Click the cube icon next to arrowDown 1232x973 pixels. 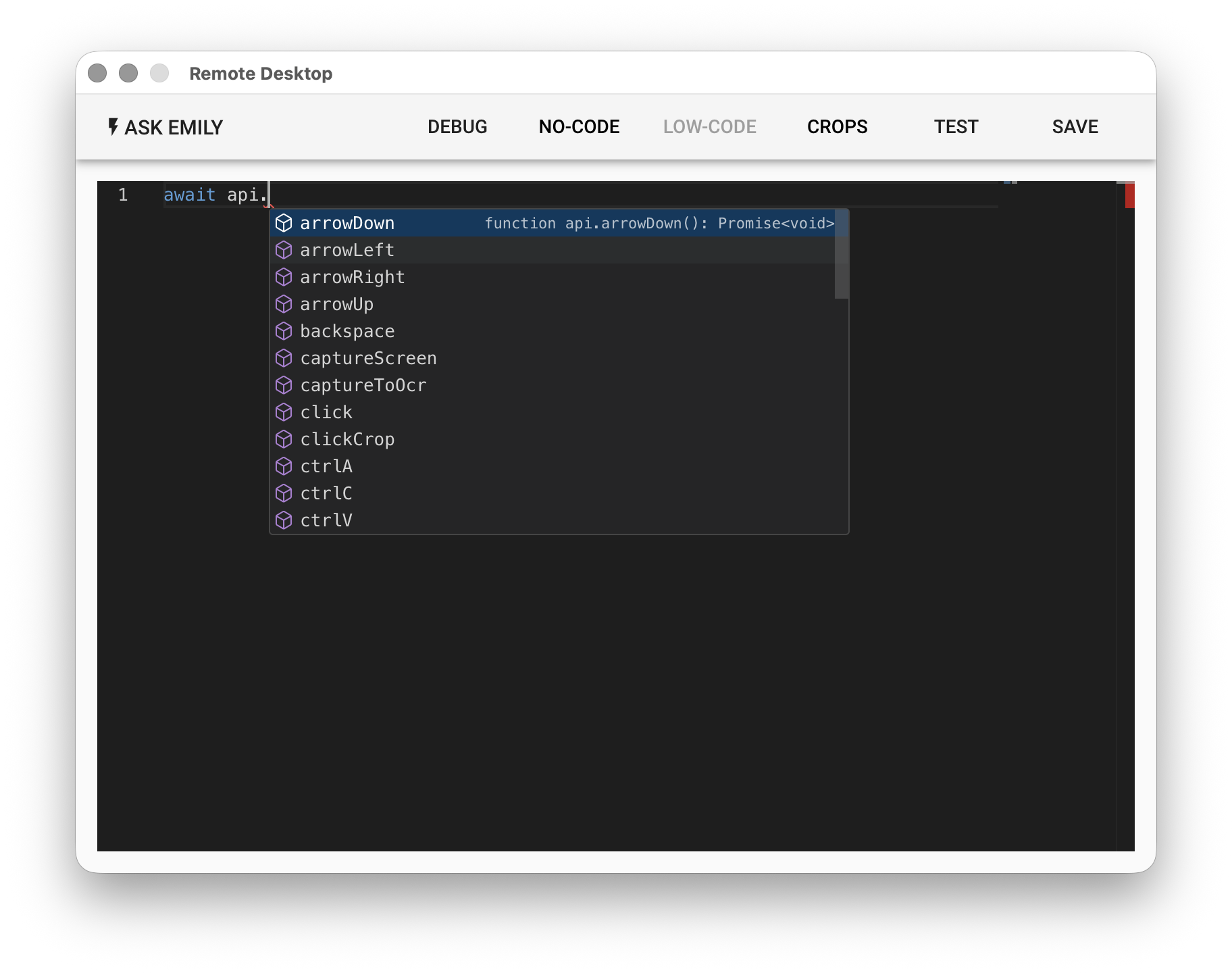284,223
